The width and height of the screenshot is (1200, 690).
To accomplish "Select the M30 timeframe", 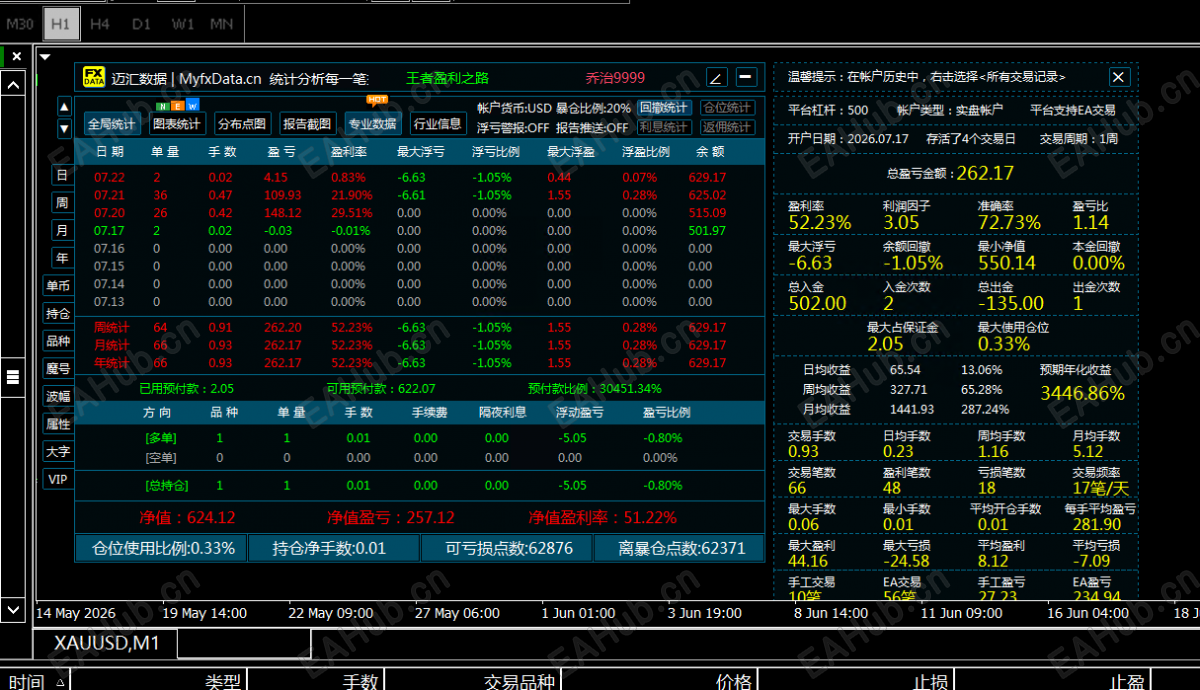I will pos(20,22).
